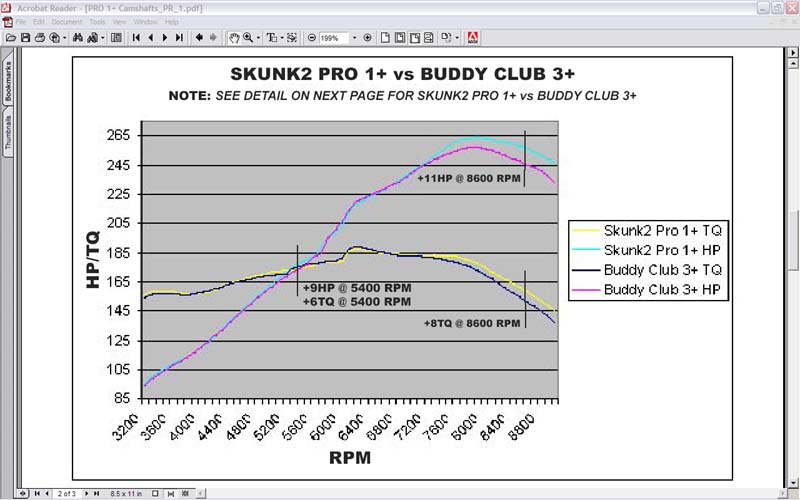Select the Text Select tool
The height and width of the screenshot is (500, 800).
click(271, 38)
